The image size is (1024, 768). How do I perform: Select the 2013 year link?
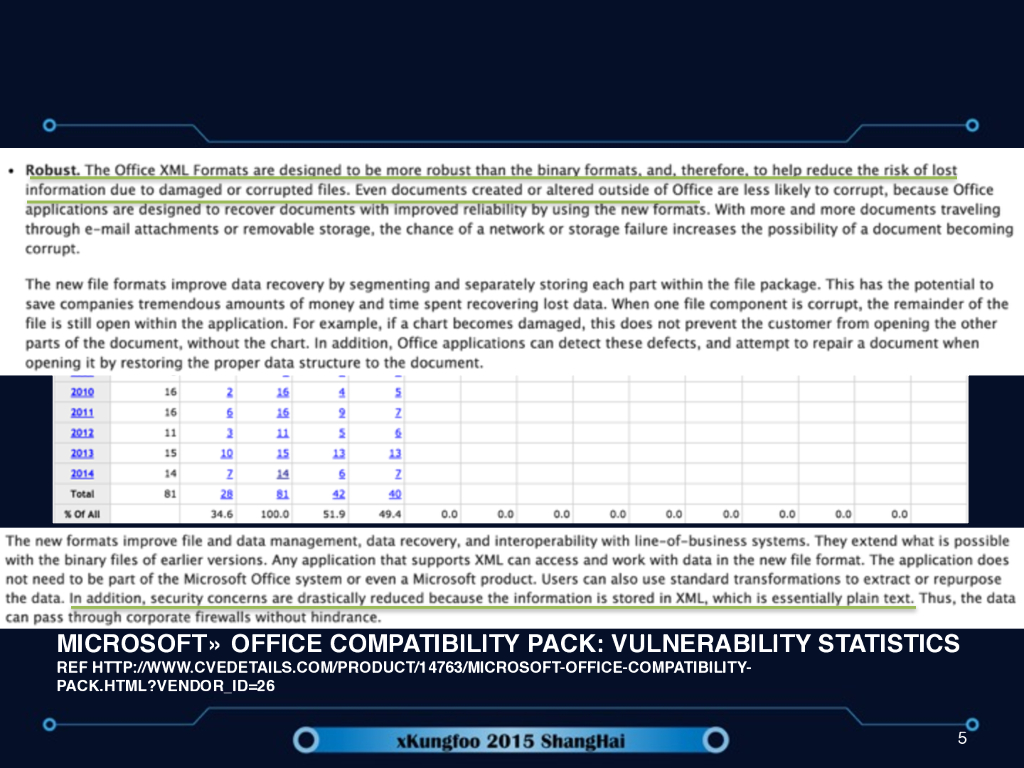tap(82, 453)
